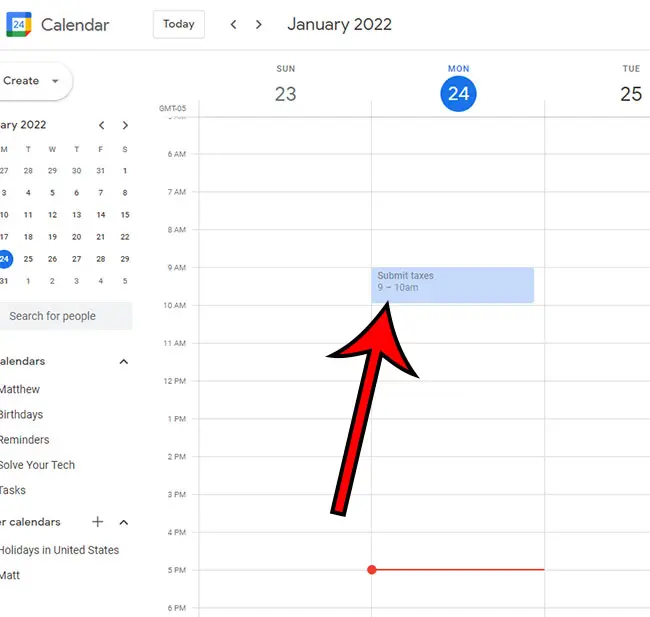Show next month in mini calendar
The image size is (650, 617).
(125, 125)
